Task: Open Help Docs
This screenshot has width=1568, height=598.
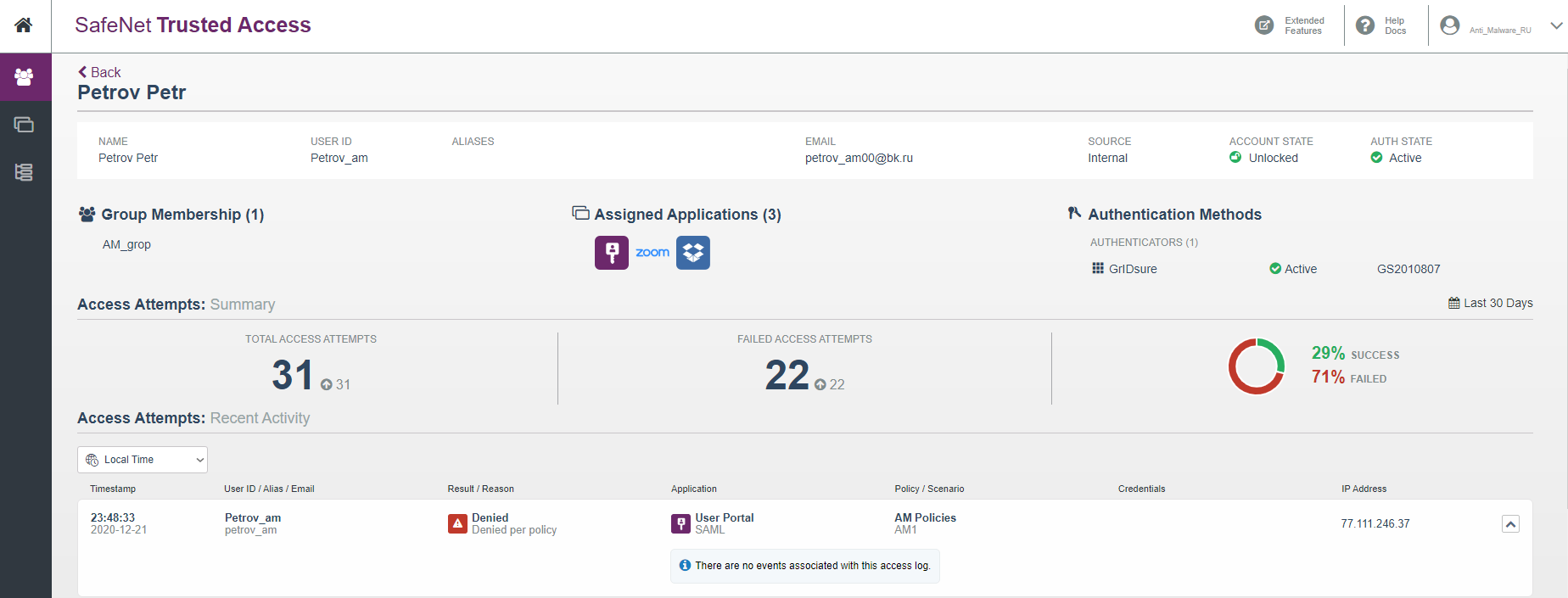Action: click(1381, 25)
